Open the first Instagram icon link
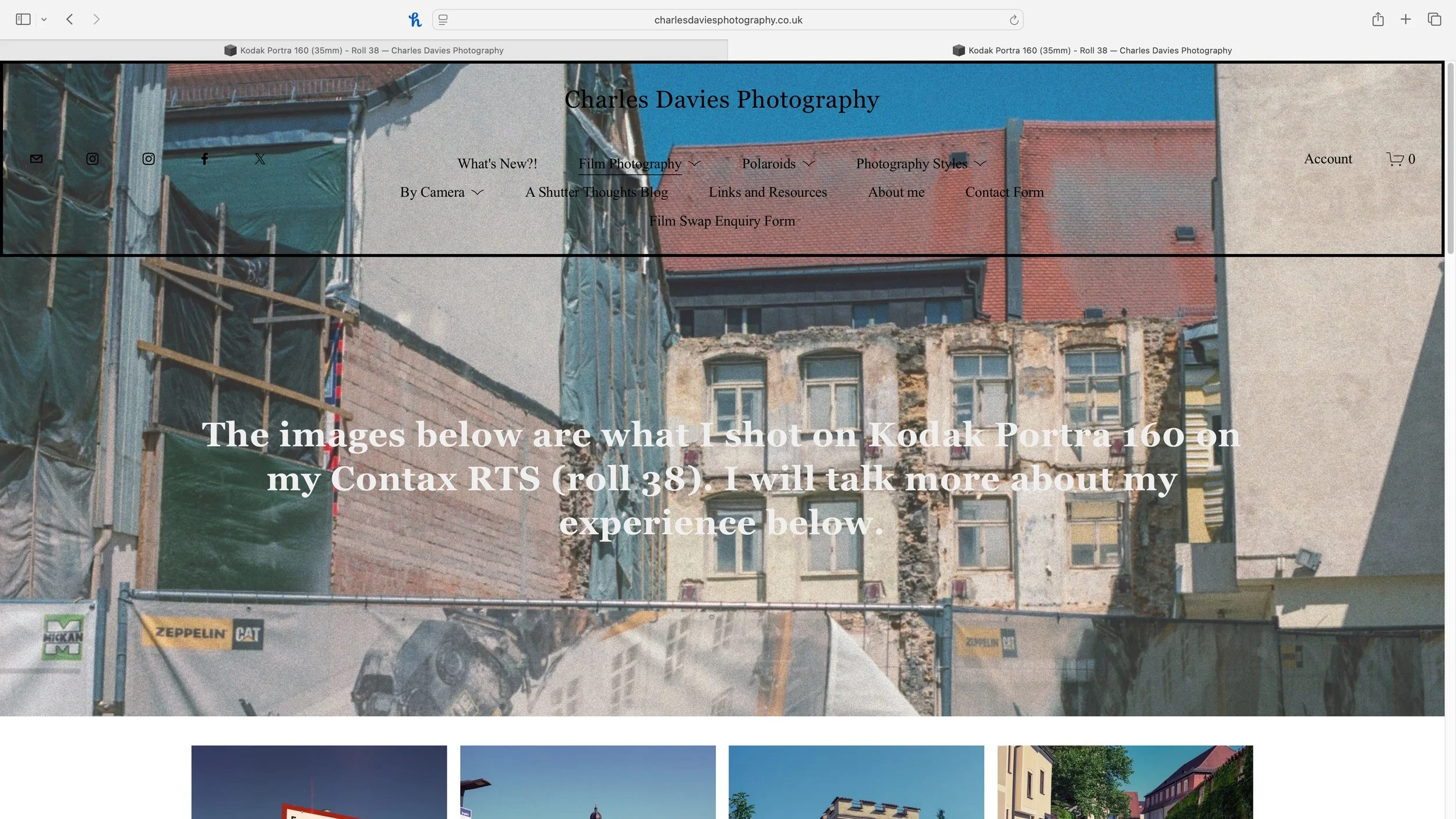This screenshot has width=1456, height=819. 92,159
